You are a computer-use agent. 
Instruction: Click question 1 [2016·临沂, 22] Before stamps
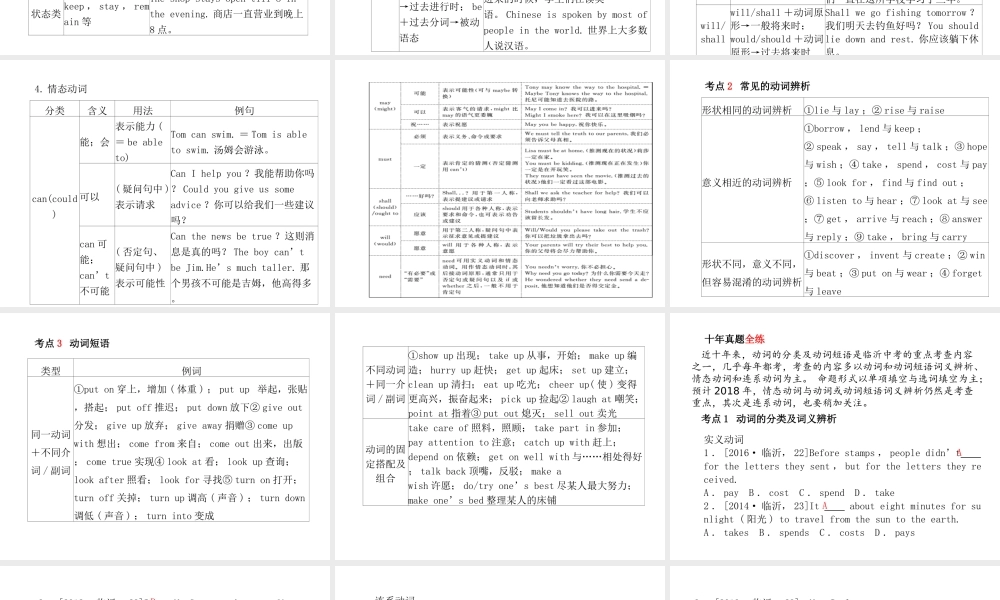tap(842, 466)
